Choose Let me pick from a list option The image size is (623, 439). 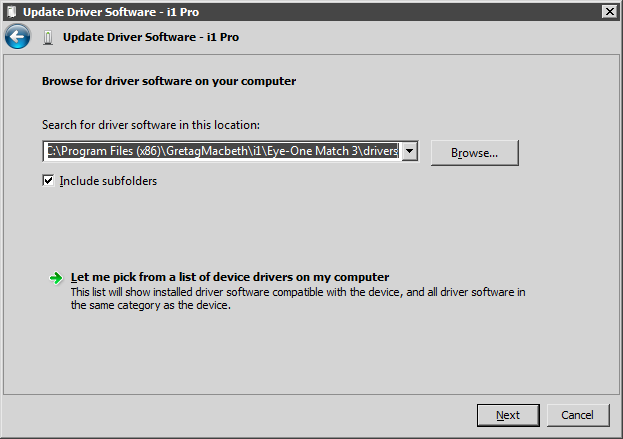230,277
